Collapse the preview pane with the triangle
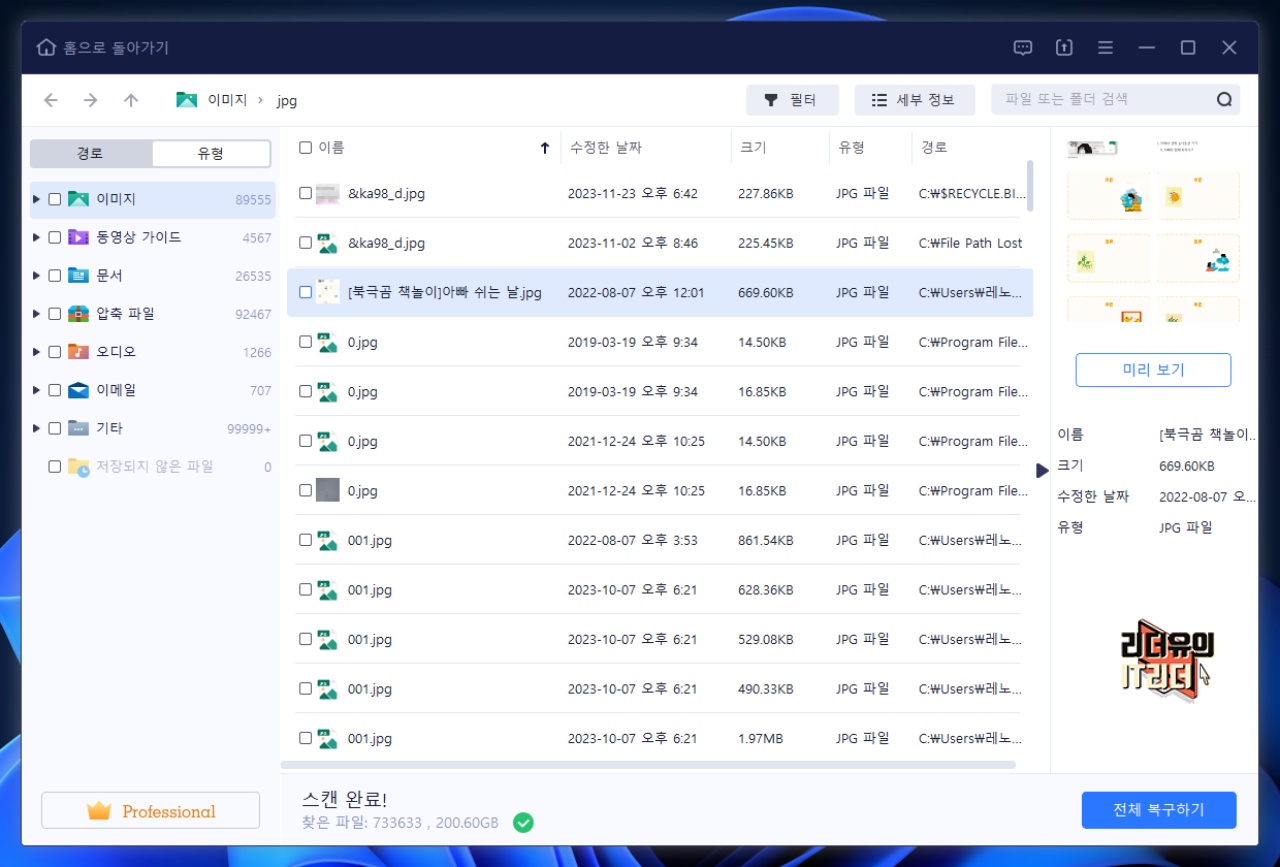 [x=1042, y=470]
